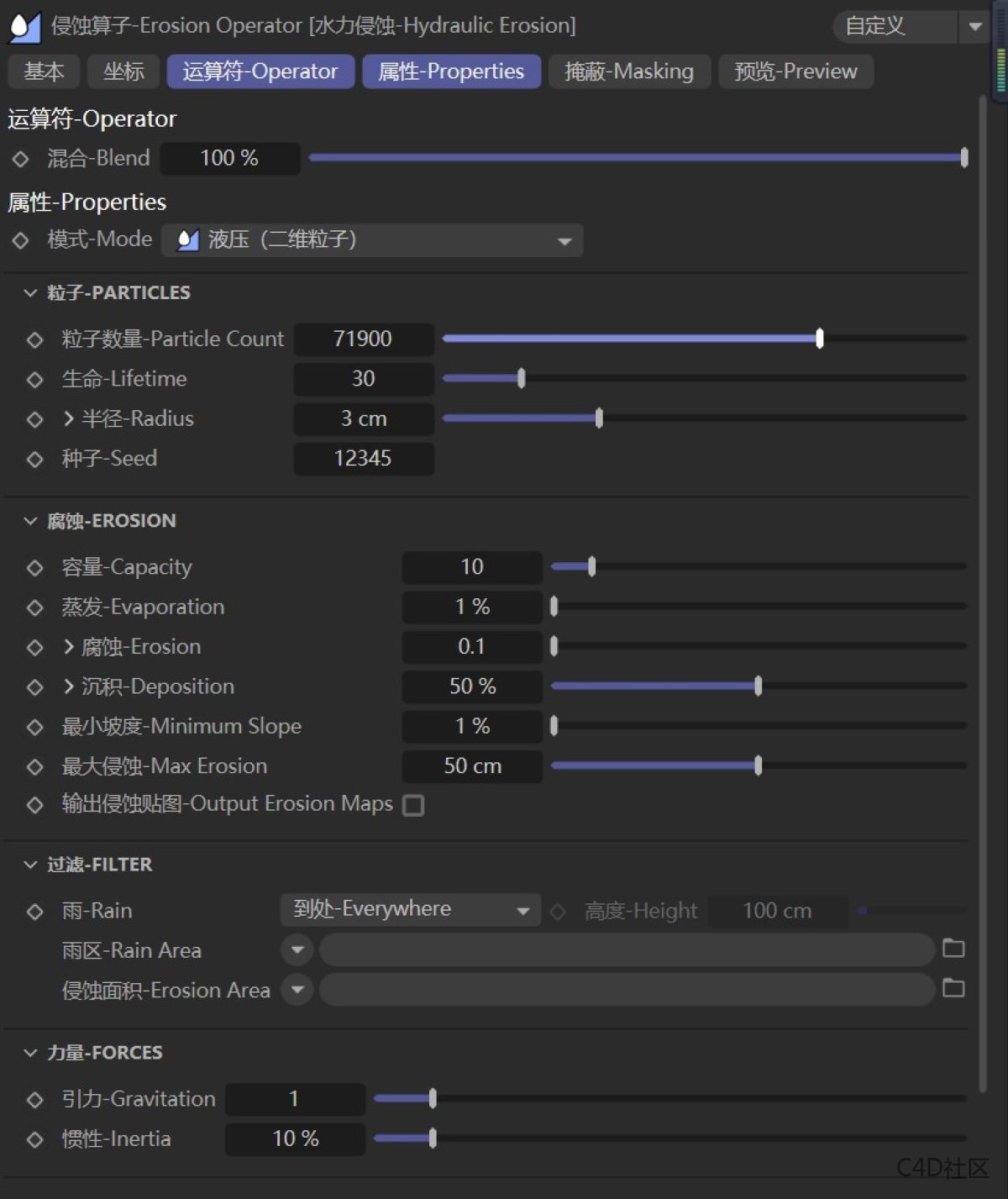Switch to the 掩蔽-Masking tab
Viewport: 1008px width, 1199px height.
coord(629,71)
